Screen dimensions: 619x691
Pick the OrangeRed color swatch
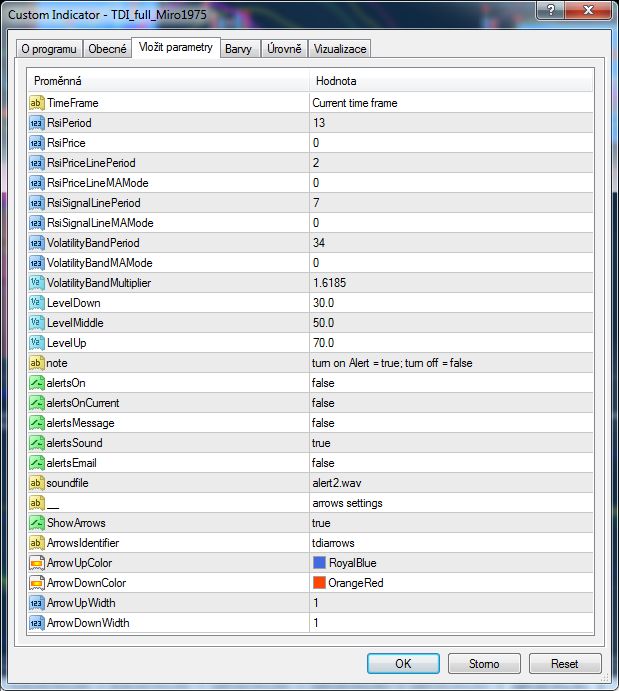(x=319, y=583)
